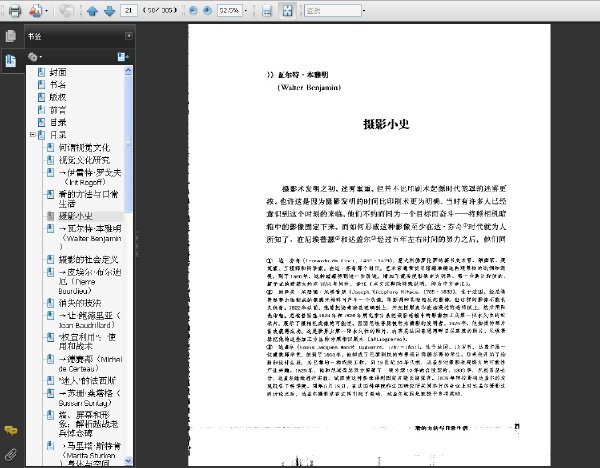Click the new bookmark icon

[123, 57]
